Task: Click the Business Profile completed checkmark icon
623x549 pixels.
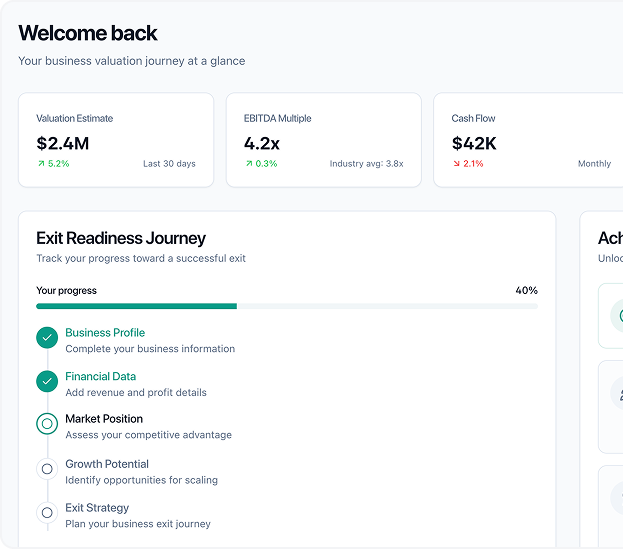Action: click(47, 338)
